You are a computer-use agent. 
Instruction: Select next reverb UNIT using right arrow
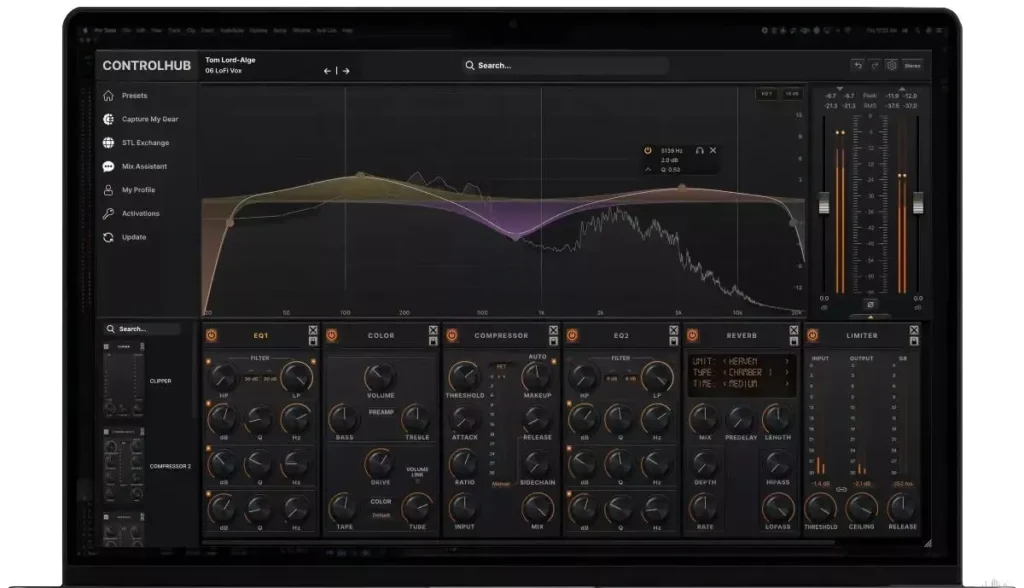[787, 361]
